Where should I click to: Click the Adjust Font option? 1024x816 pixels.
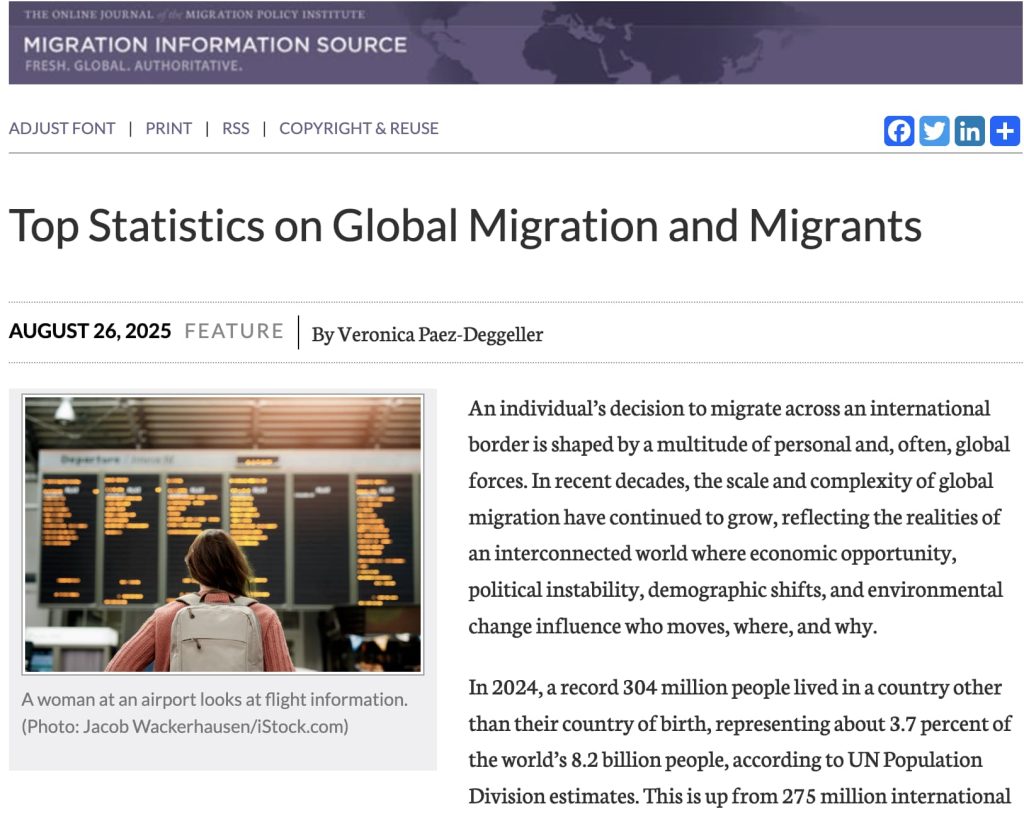62,128
